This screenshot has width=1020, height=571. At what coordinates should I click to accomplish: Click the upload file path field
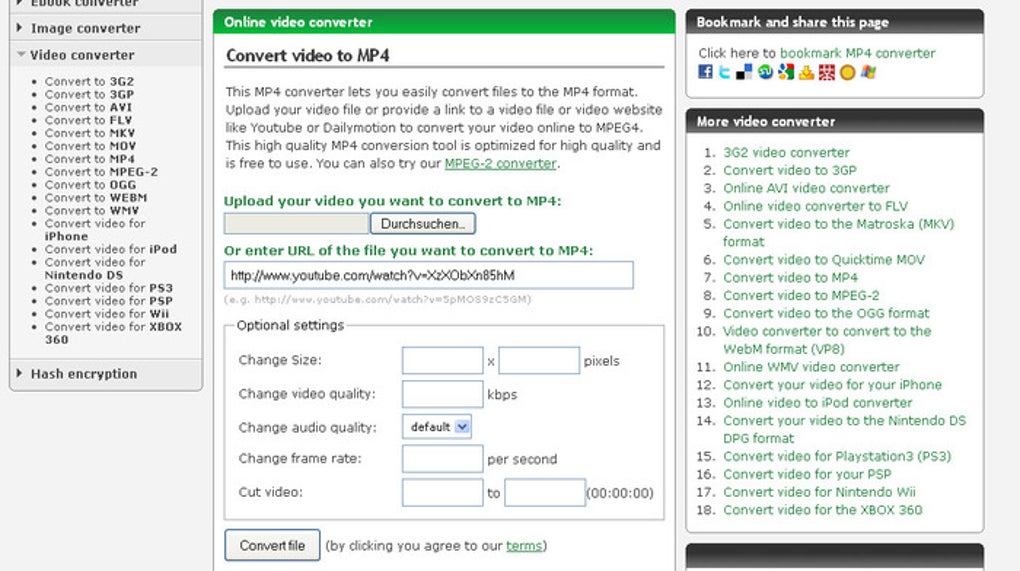tap(297, 224)
